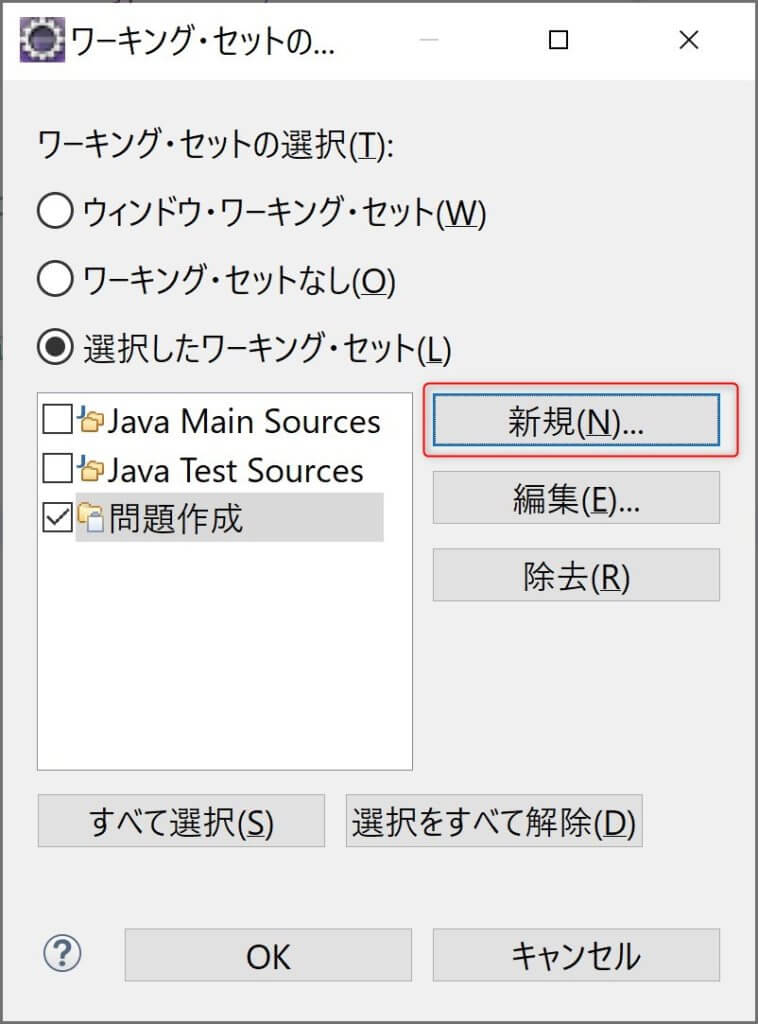This screenshot has width=758, height=1024.
Task: Click the Java Test Sources working set icon
Action: pos(91,468)
